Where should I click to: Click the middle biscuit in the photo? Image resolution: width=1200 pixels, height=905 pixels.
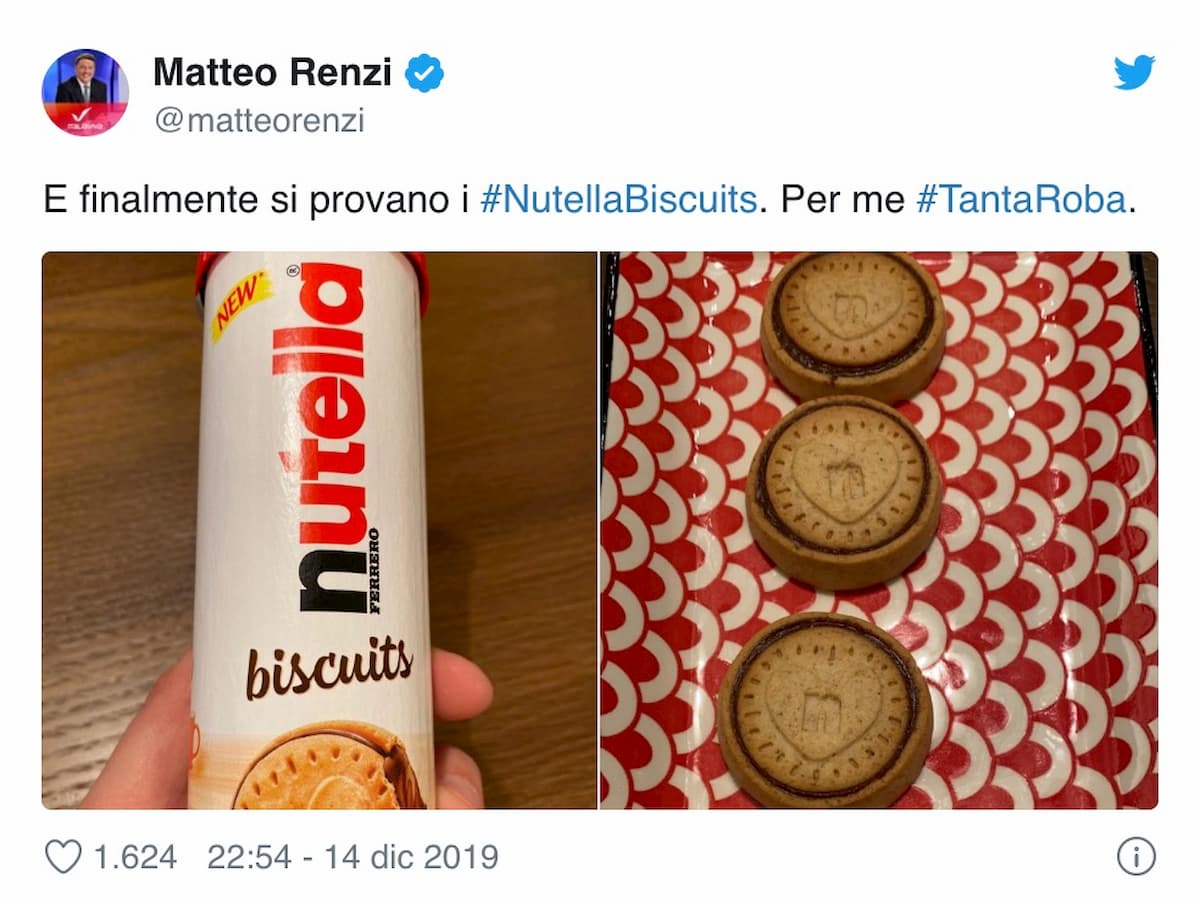click(x=843, y=492)
